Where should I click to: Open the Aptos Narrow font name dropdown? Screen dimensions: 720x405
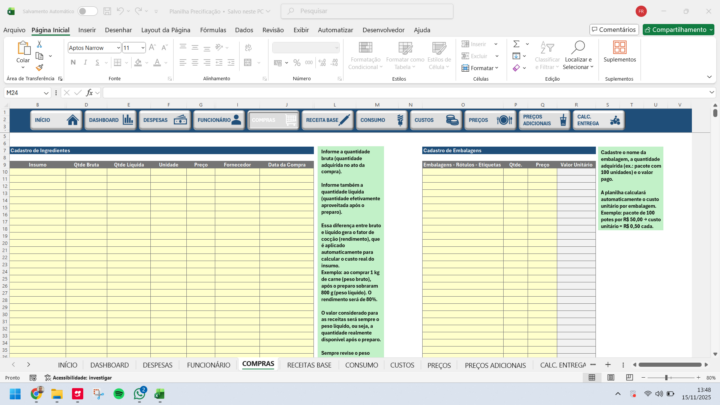coord(92,47)
